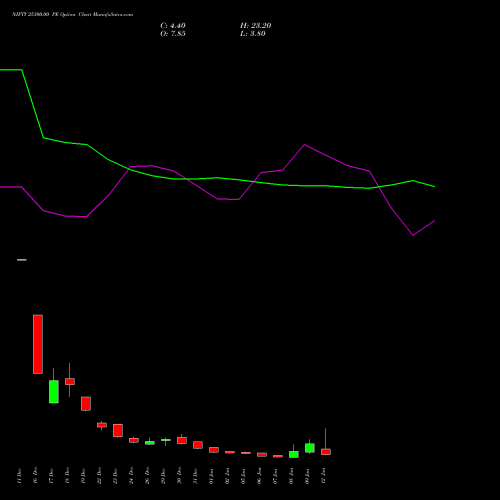The height and width of the screenshot is (500, 500).
Task: Click the green candle above 08 Jan
Action: point(294,454)
